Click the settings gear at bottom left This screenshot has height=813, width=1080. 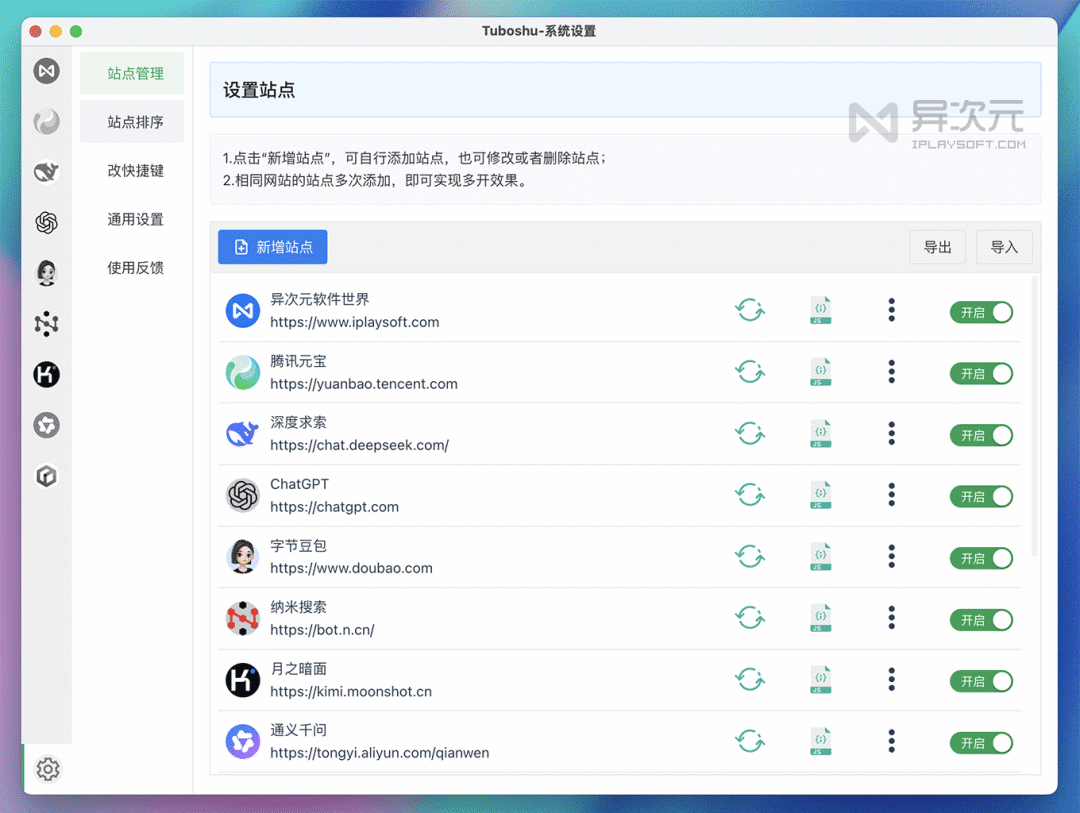(46, 769)
